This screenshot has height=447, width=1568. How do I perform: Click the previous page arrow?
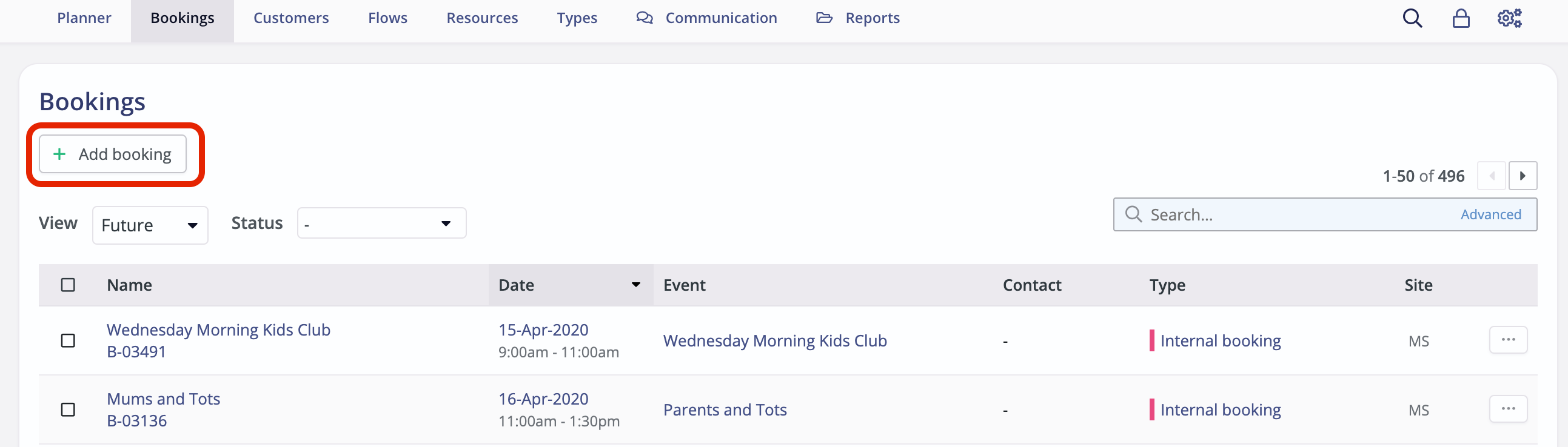pos(1492,176)
